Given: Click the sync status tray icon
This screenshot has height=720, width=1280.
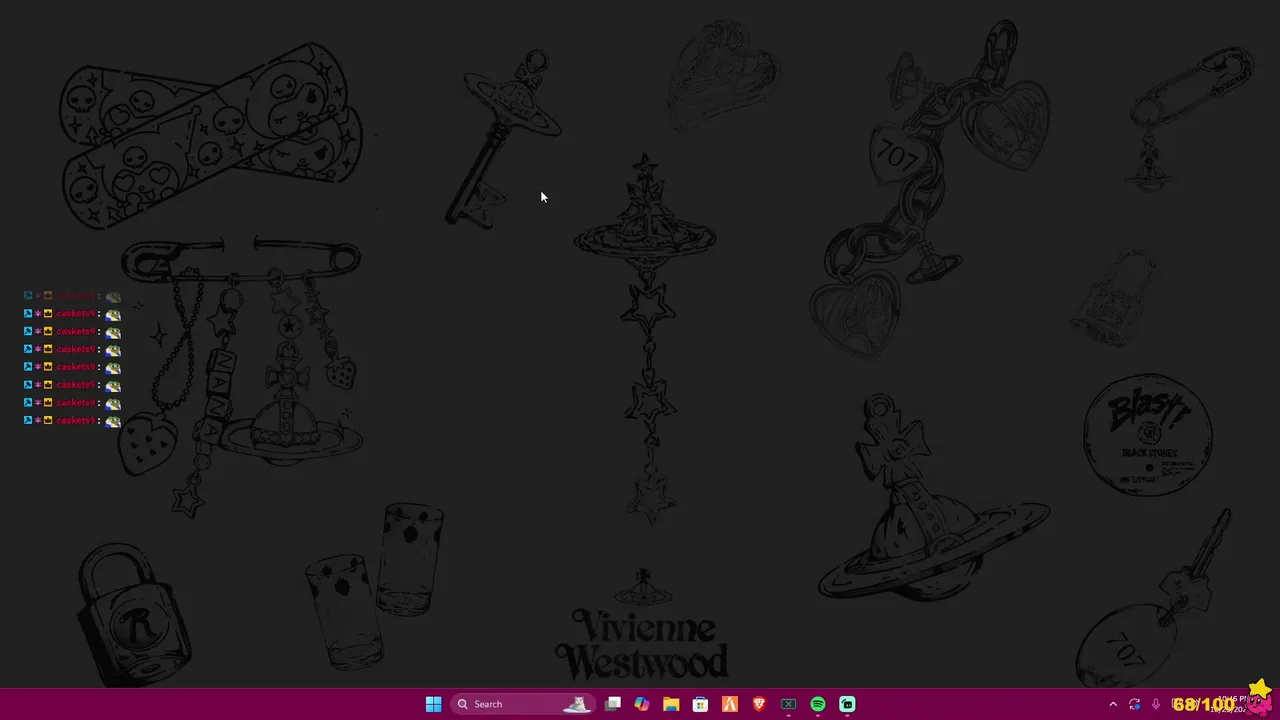Looking at the screenshot, I should point(1134,704).
